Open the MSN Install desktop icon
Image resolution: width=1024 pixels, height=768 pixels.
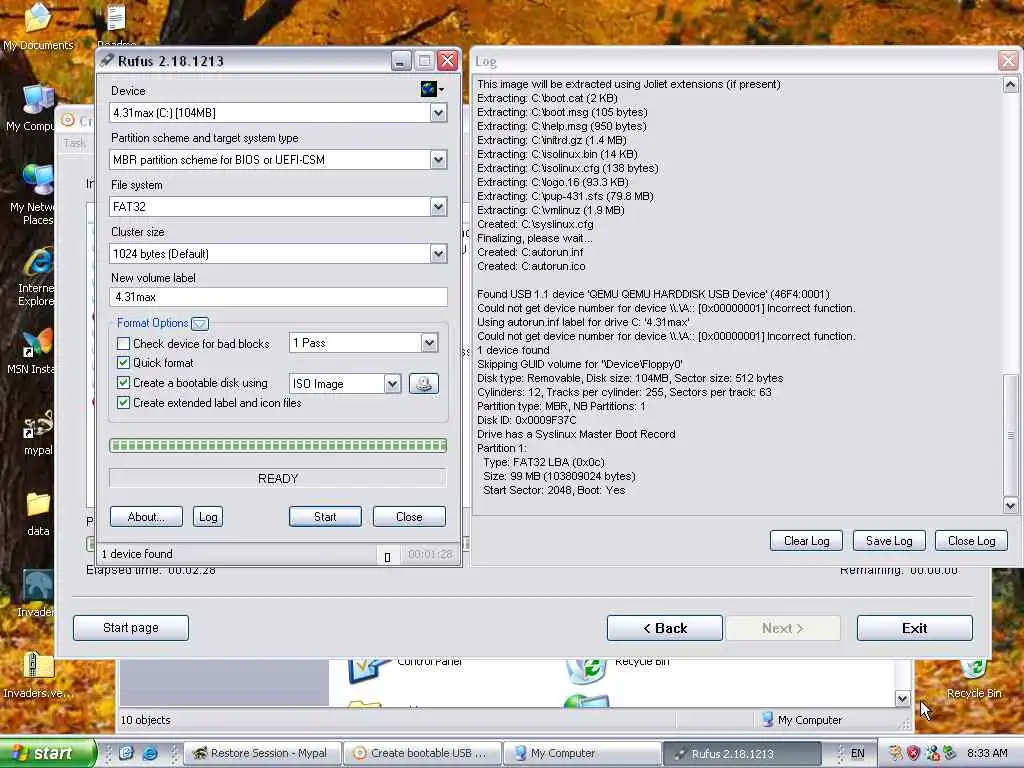pos(33,351)
